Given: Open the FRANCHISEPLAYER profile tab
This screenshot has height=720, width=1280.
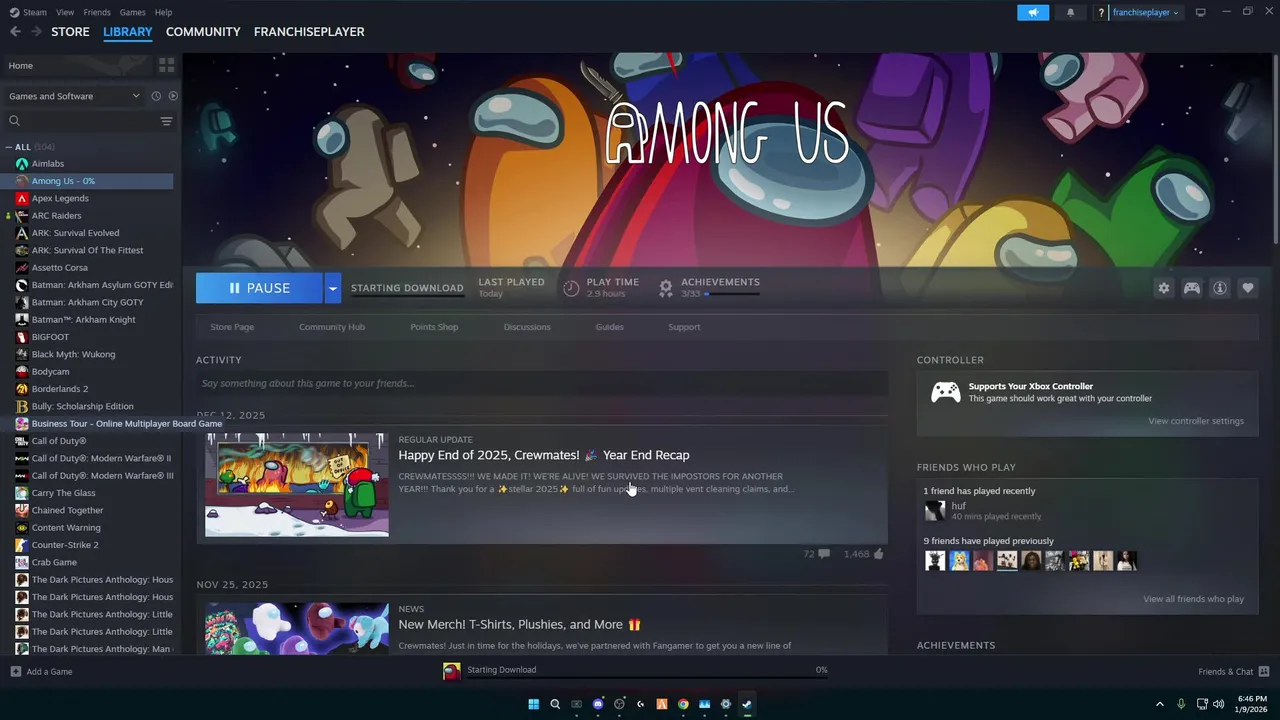Looking at the screenshot, I should (x=309, y=32).
